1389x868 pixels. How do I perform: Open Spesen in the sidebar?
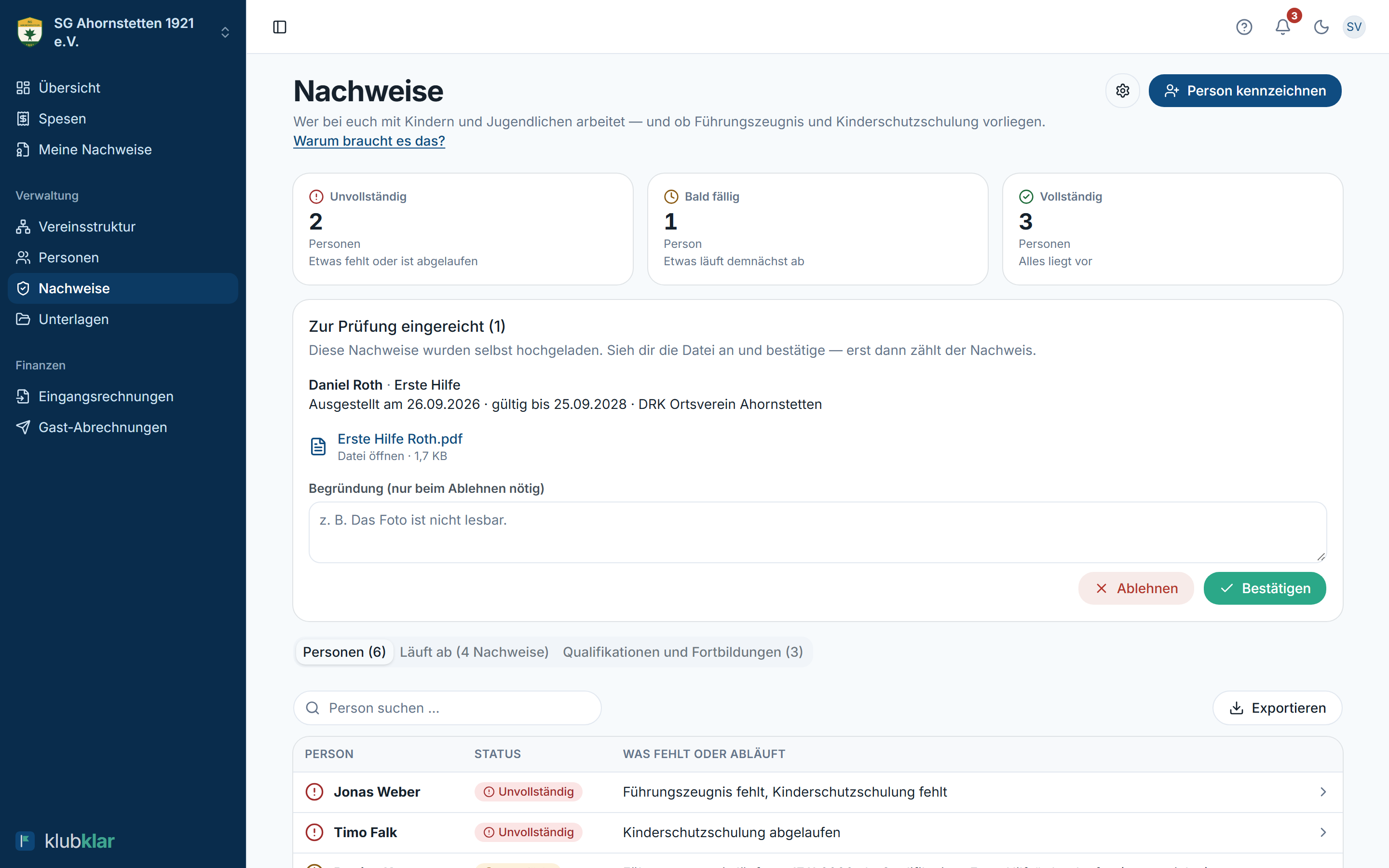point(123,119)
